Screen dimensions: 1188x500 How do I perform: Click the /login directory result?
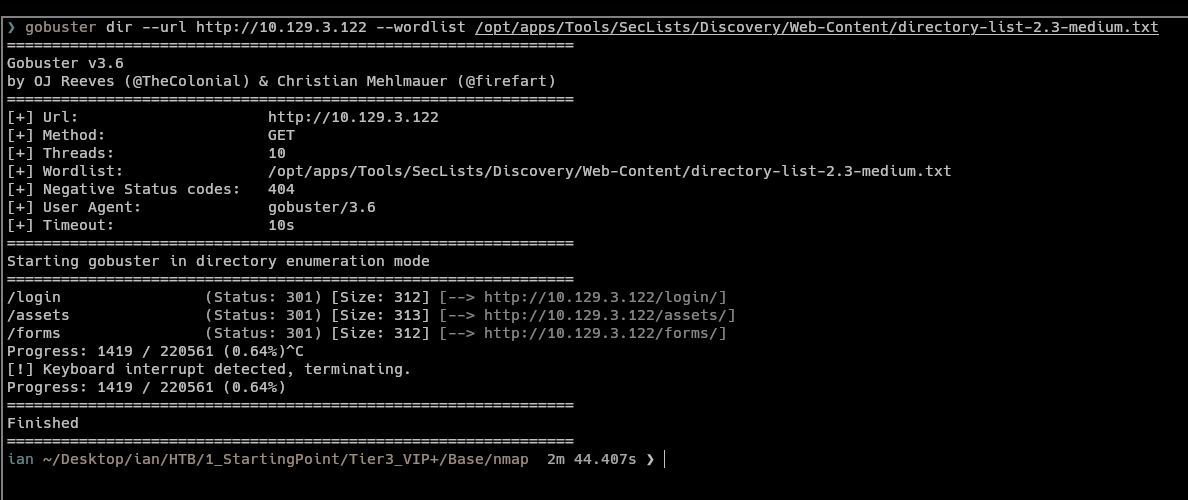34,297
